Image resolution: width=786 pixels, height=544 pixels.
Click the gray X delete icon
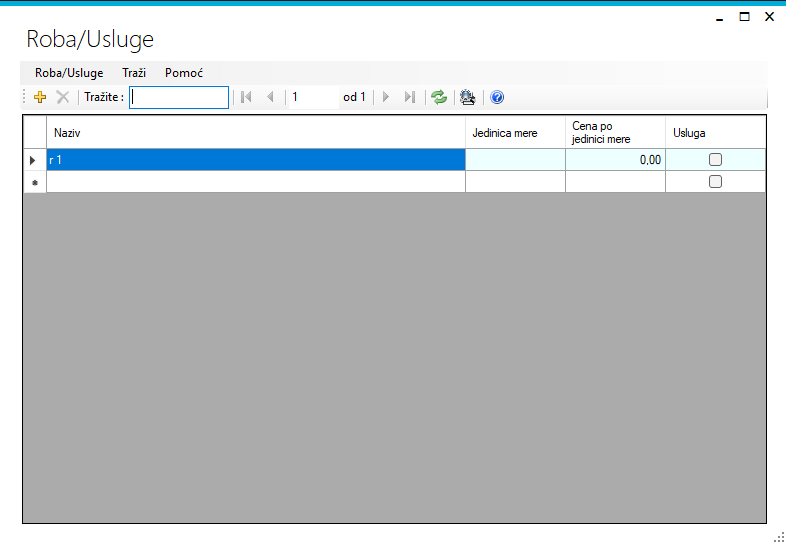[x=63, y=97]
